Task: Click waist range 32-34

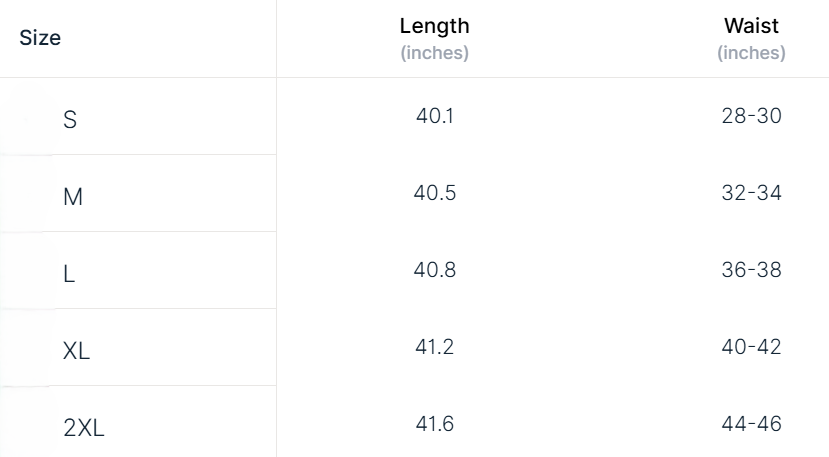Action: click(751, 193)
